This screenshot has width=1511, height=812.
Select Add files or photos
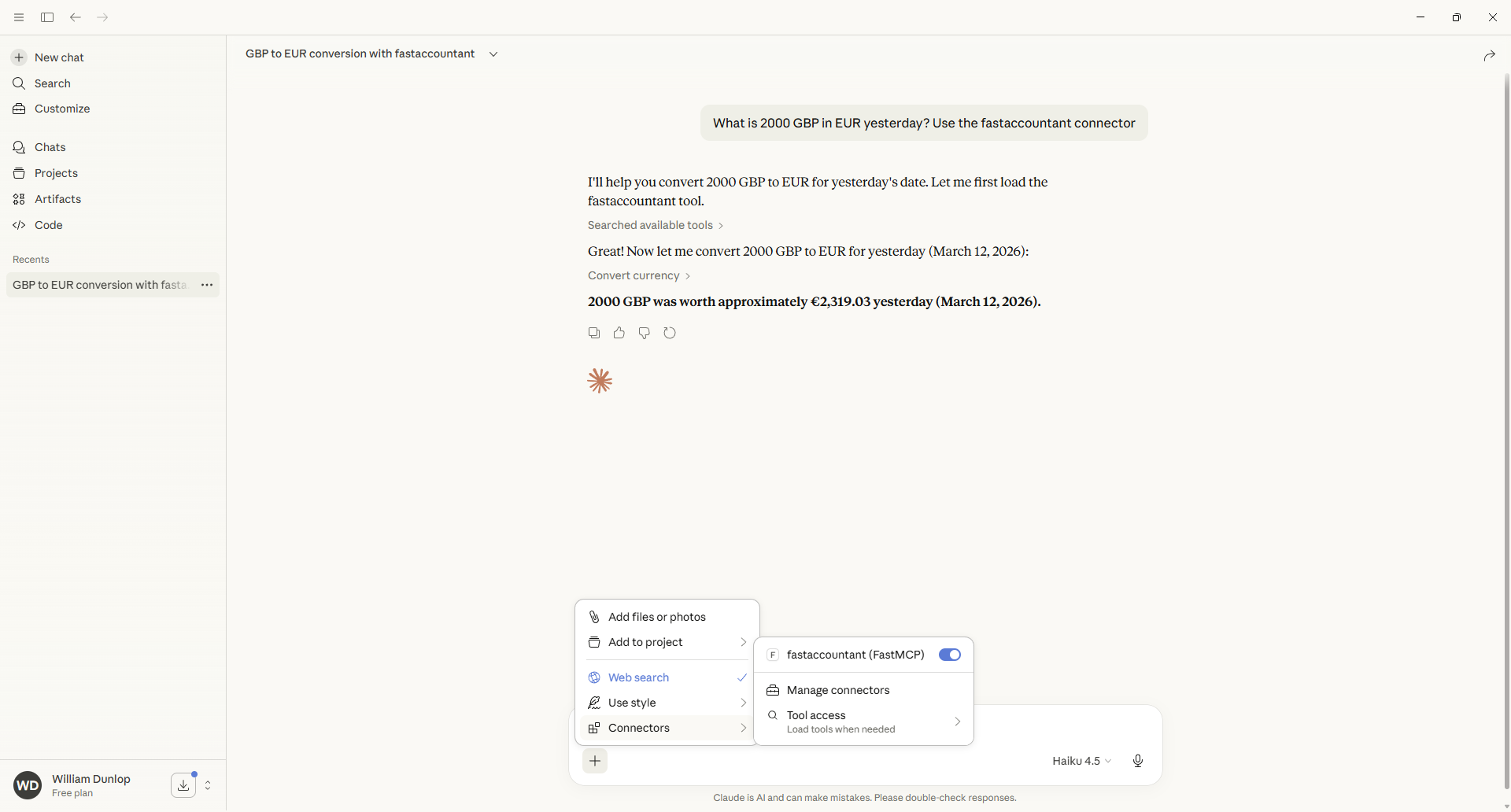(656, 617)
